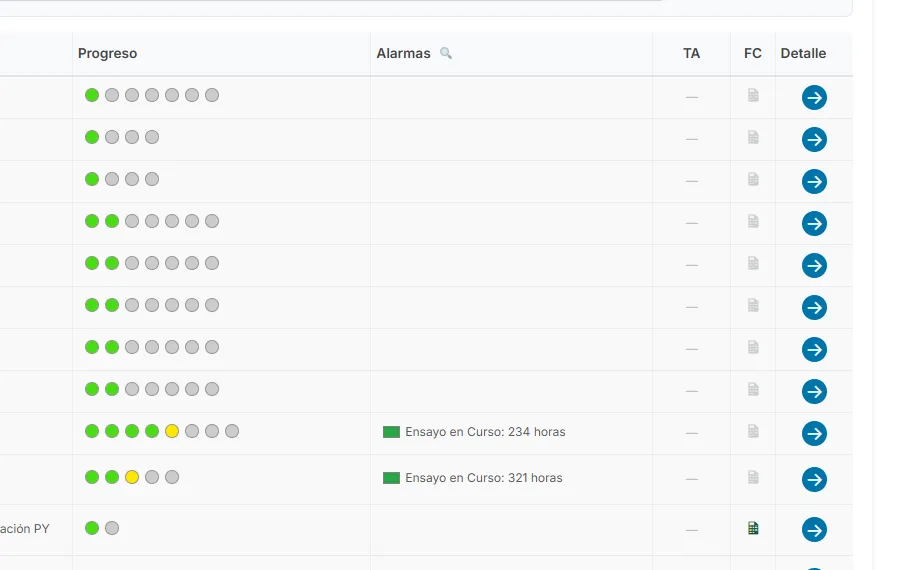
Task: Click the FC column header
Action: 753,53
